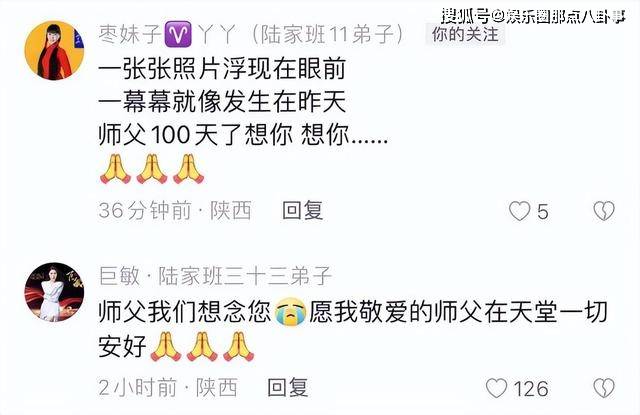Tap praying hands emojis after 安好

pyautogui.click(x=202, y=347)
